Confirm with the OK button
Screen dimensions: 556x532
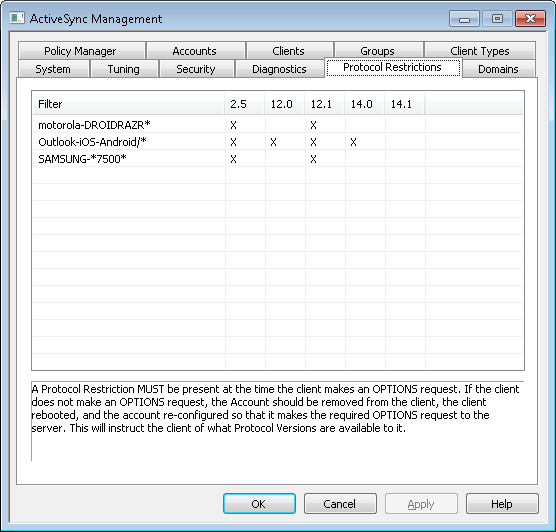(x=259, y=504)
